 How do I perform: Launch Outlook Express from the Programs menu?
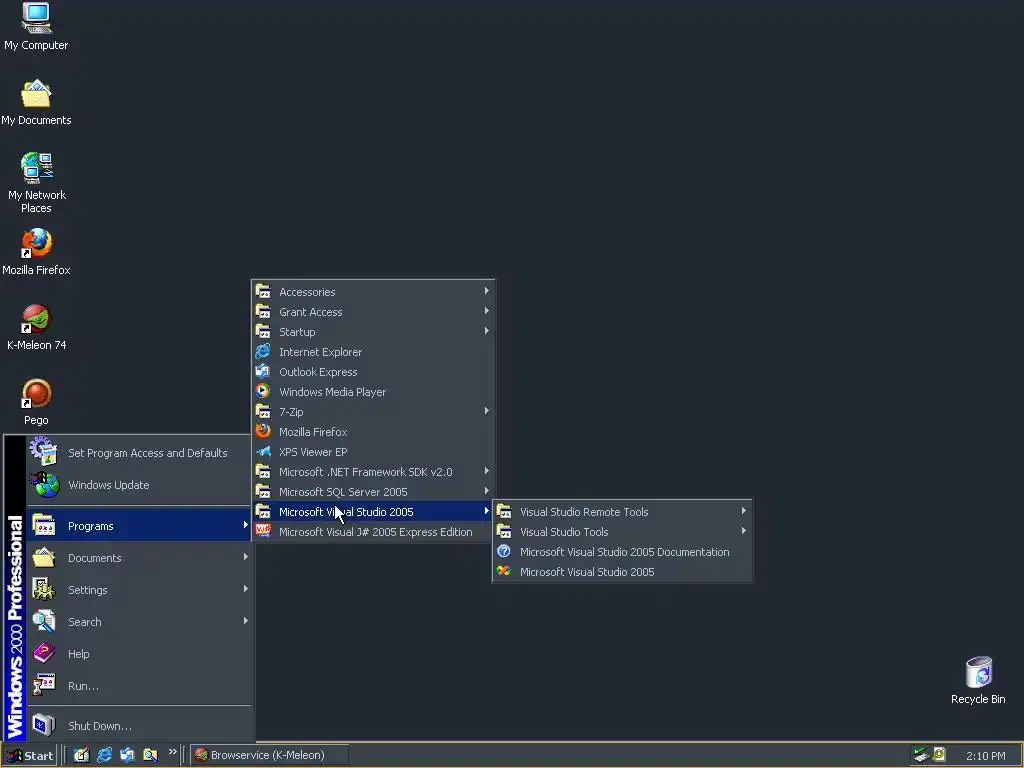[x=373, y=372]
